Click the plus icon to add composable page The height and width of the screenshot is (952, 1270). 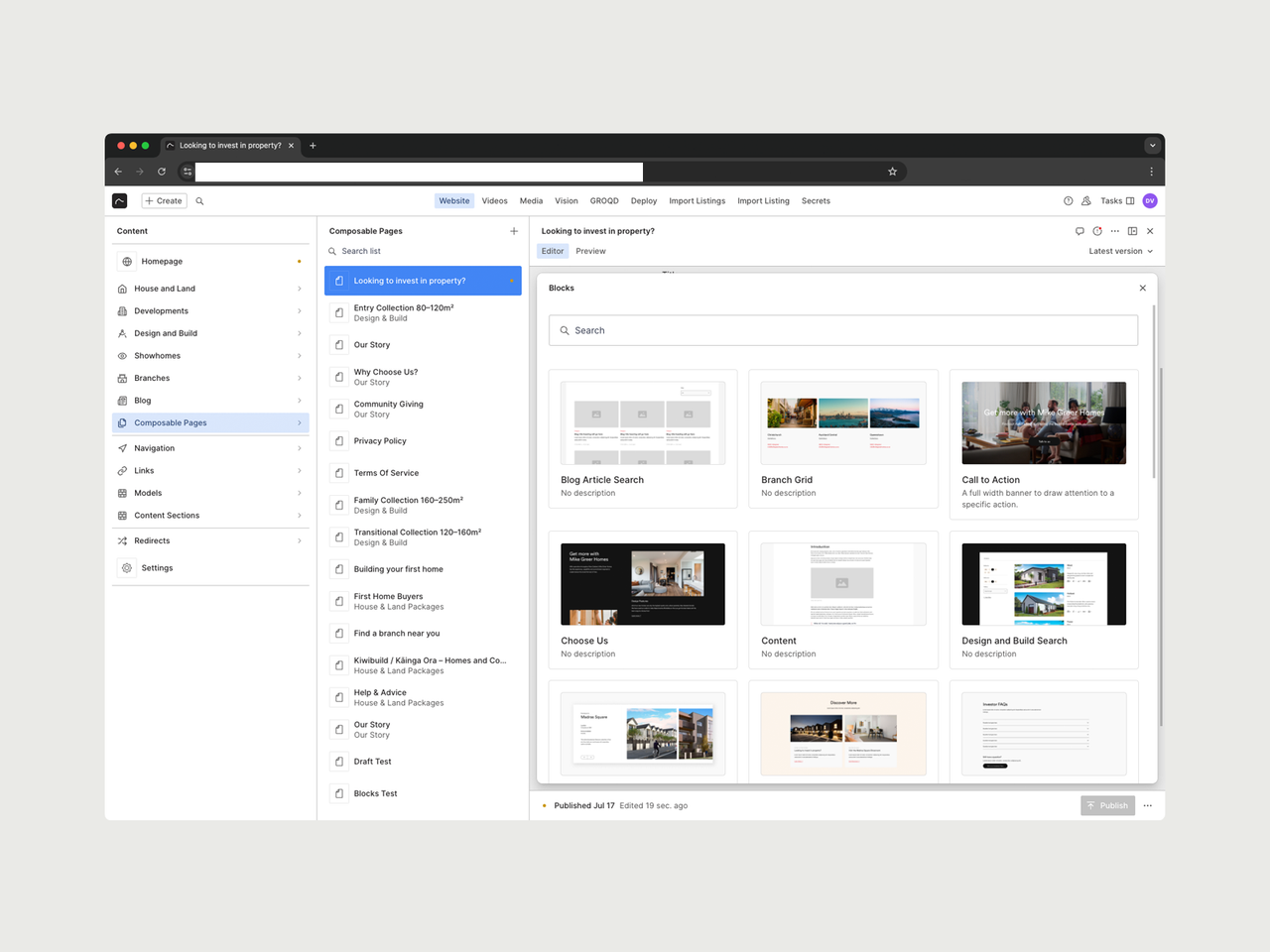pyautogui.click(x=514, y=231)
